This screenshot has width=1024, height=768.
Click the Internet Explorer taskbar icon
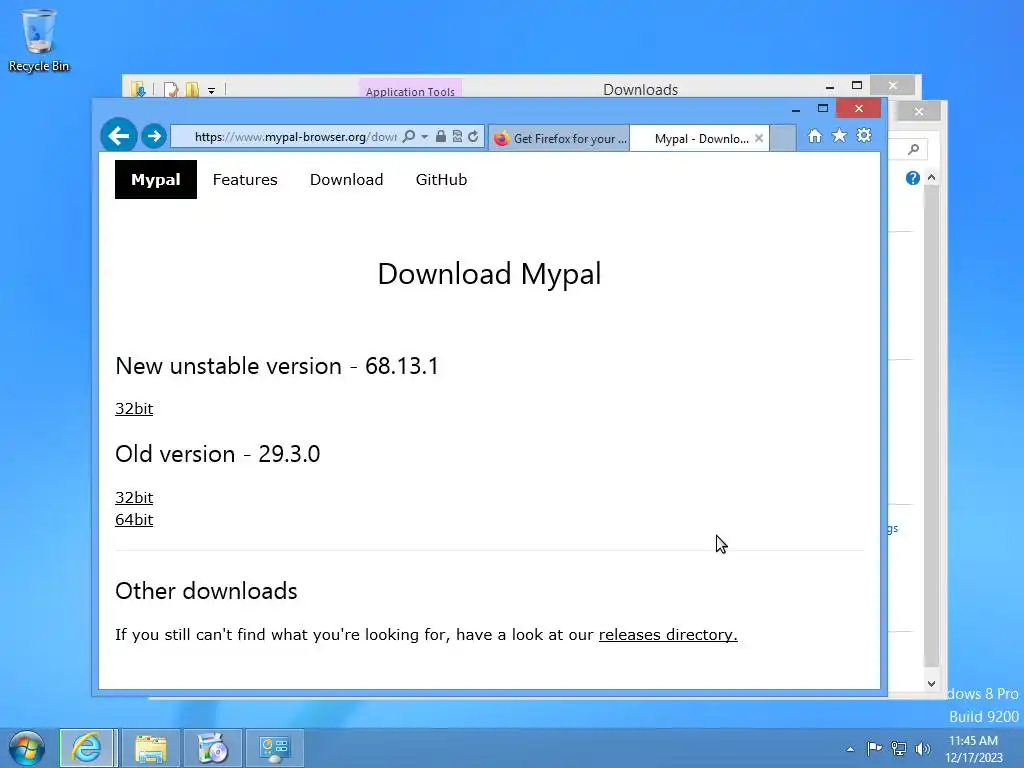point(88,748)
